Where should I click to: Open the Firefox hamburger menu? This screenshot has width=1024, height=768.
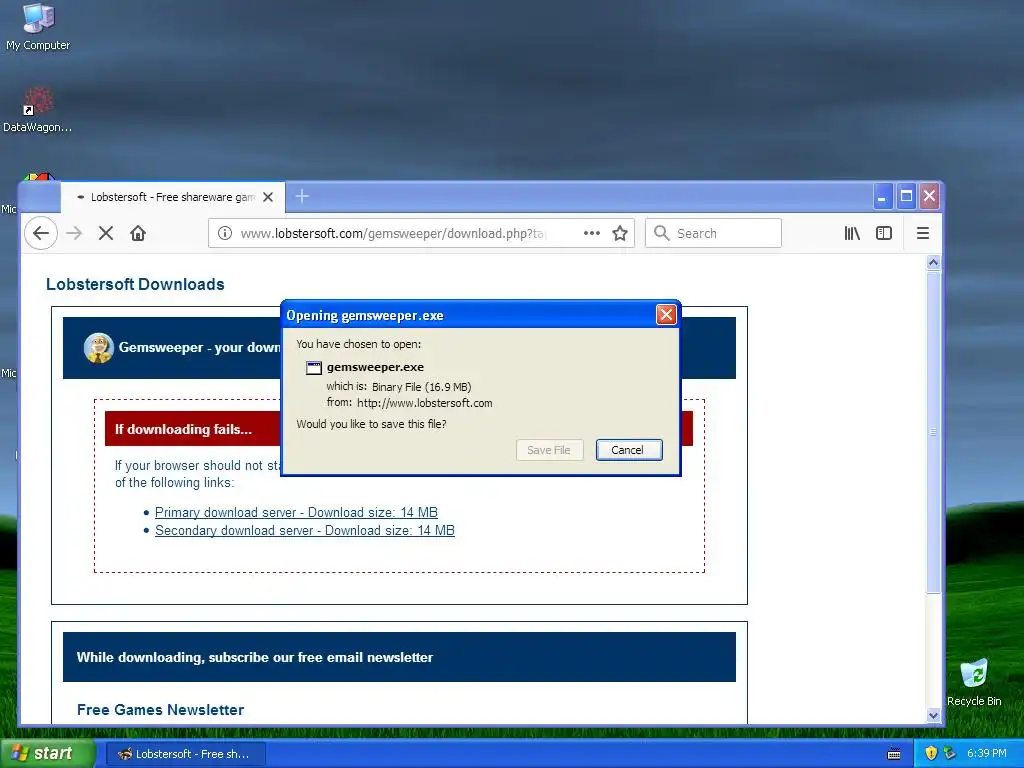923,233
